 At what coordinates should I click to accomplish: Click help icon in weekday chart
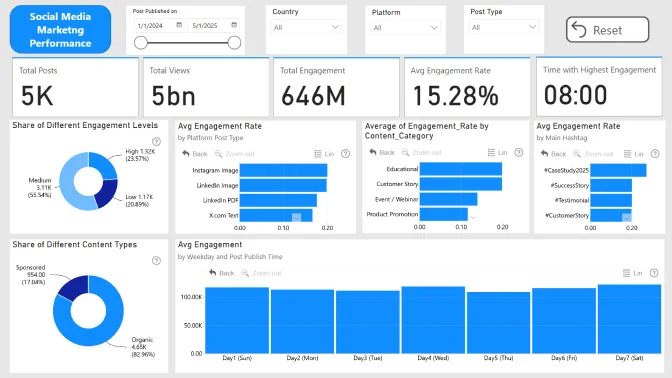click(x=654, y=273)
